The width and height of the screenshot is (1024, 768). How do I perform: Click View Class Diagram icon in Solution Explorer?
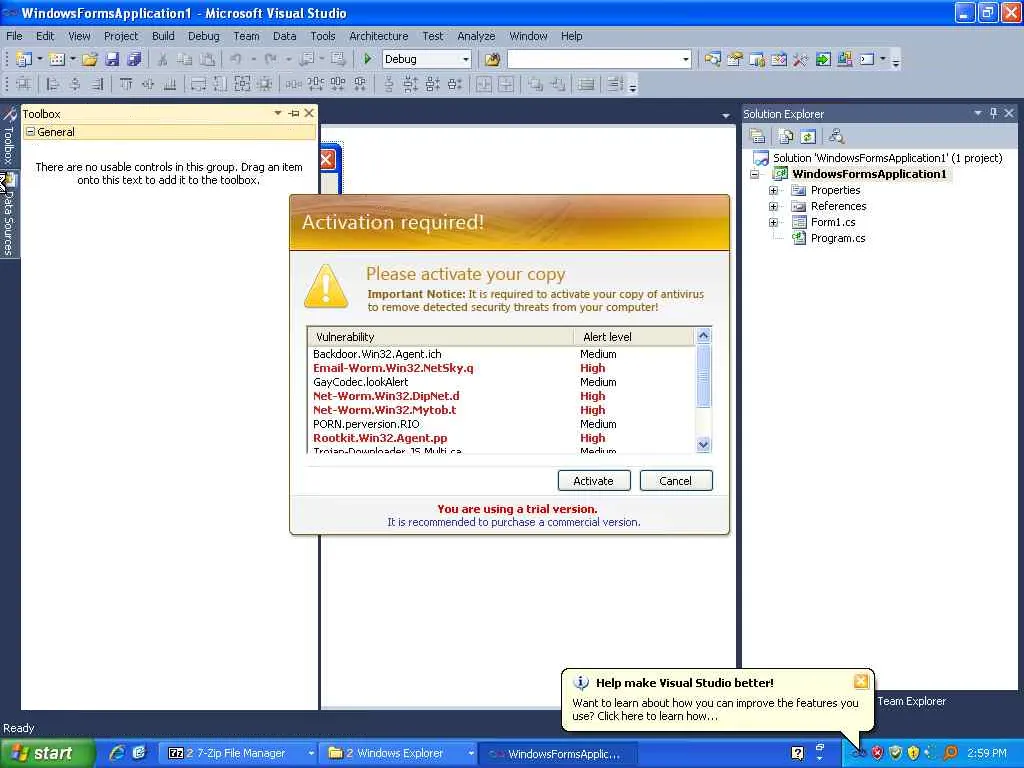click(837, 136)
